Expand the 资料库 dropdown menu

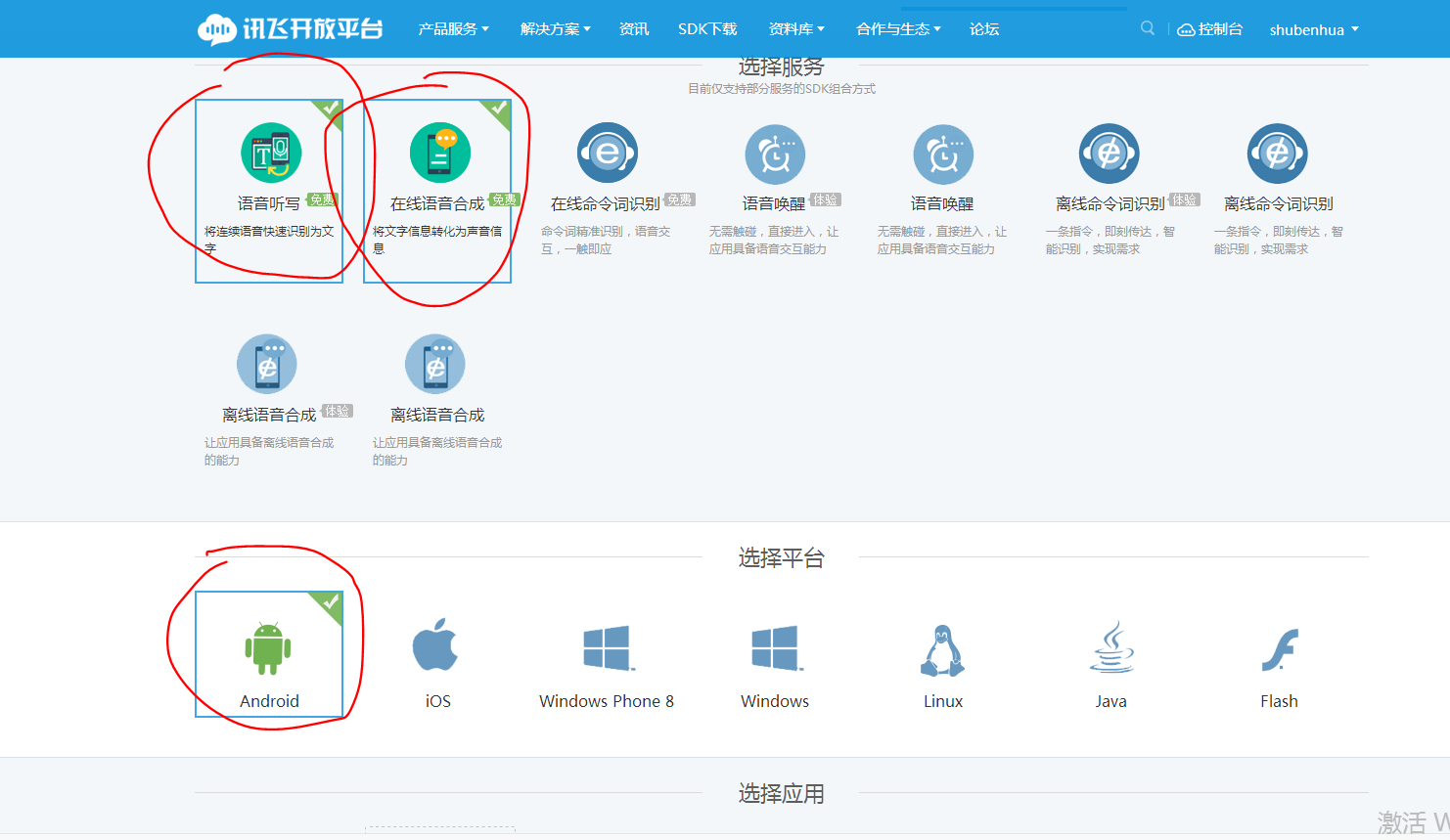click(x=796, y=29)
